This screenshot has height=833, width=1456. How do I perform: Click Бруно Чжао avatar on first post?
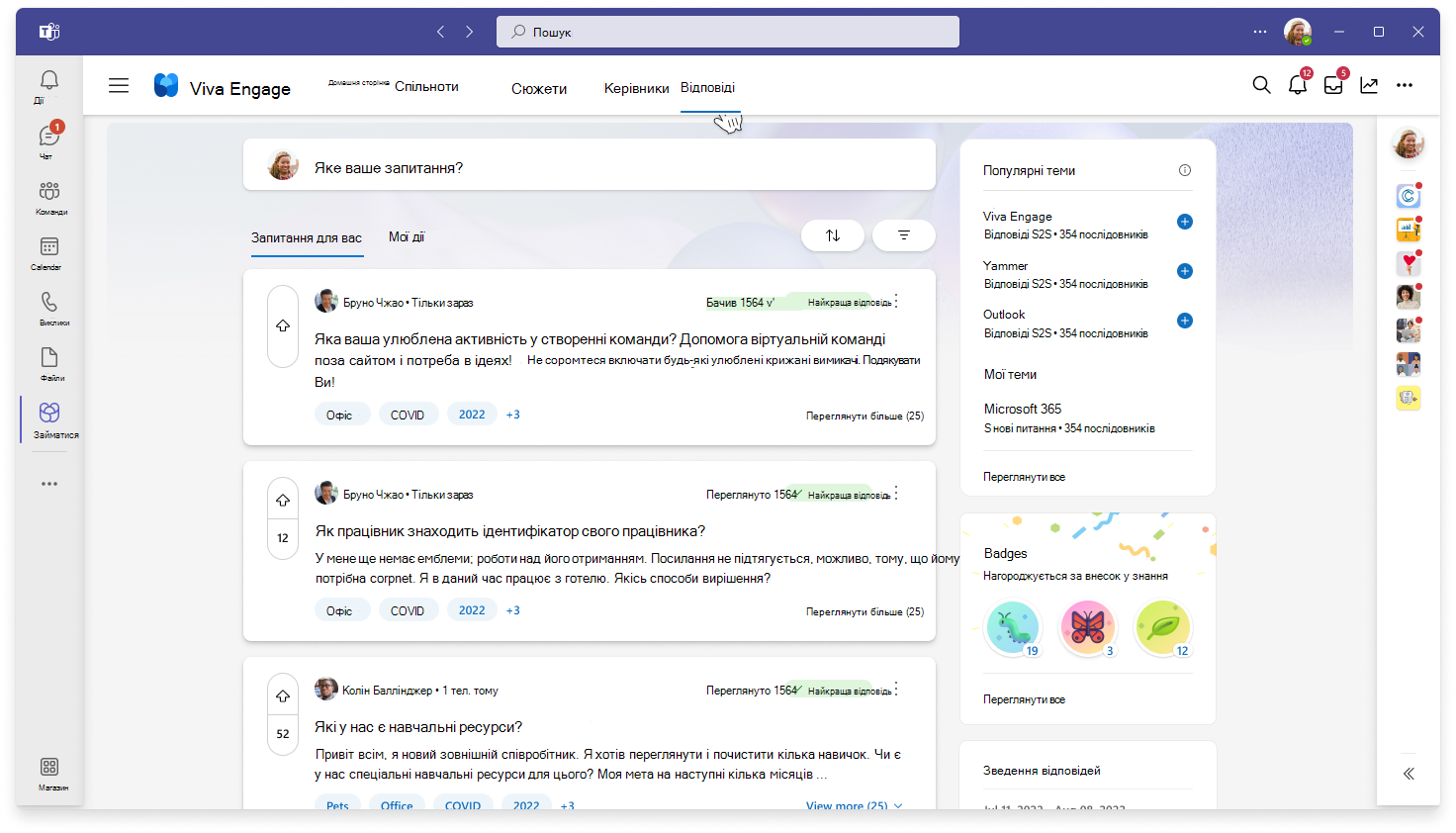(325, 301)
